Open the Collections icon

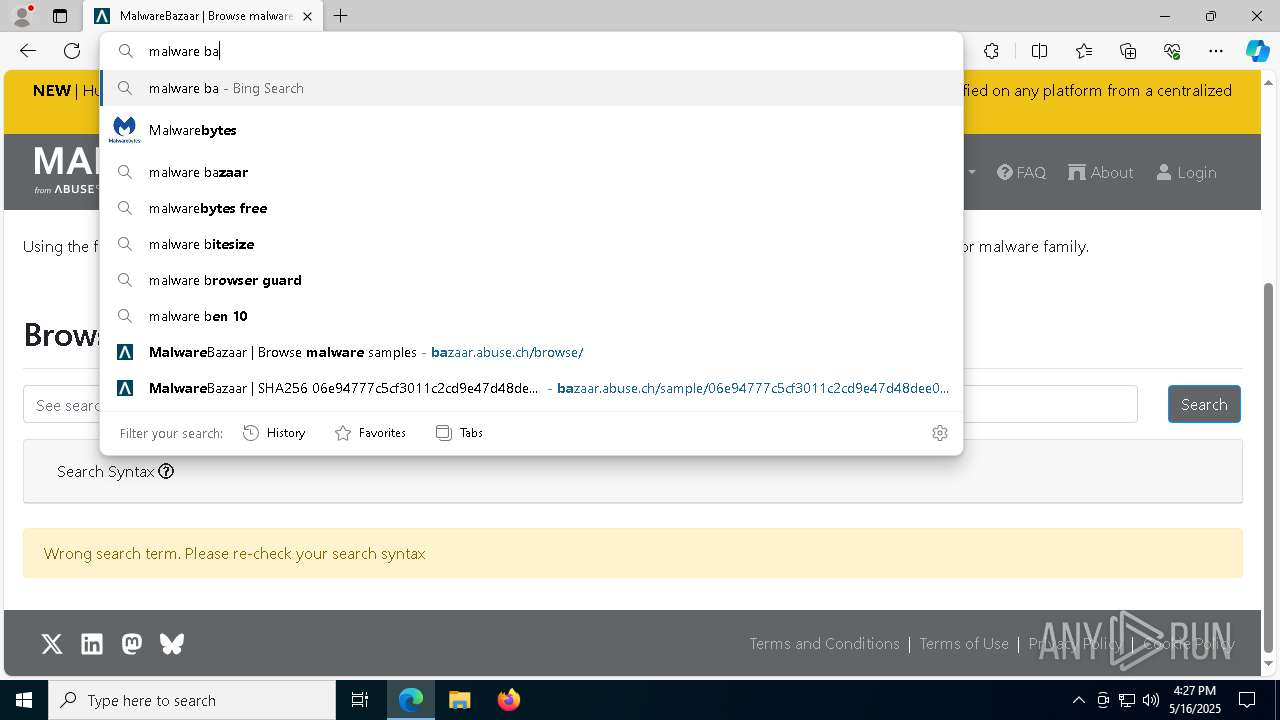(1128, 51)
